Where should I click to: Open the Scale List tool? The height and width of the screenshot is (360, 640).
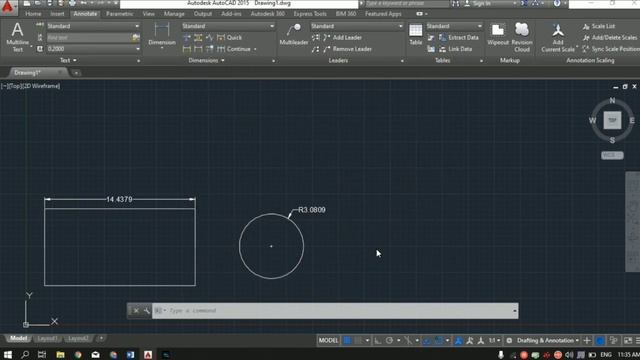click(x=599, y=26)
